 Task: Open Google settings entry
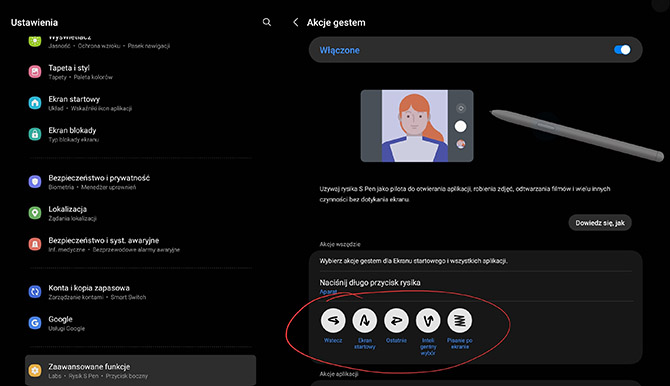[x=140, y=323]
